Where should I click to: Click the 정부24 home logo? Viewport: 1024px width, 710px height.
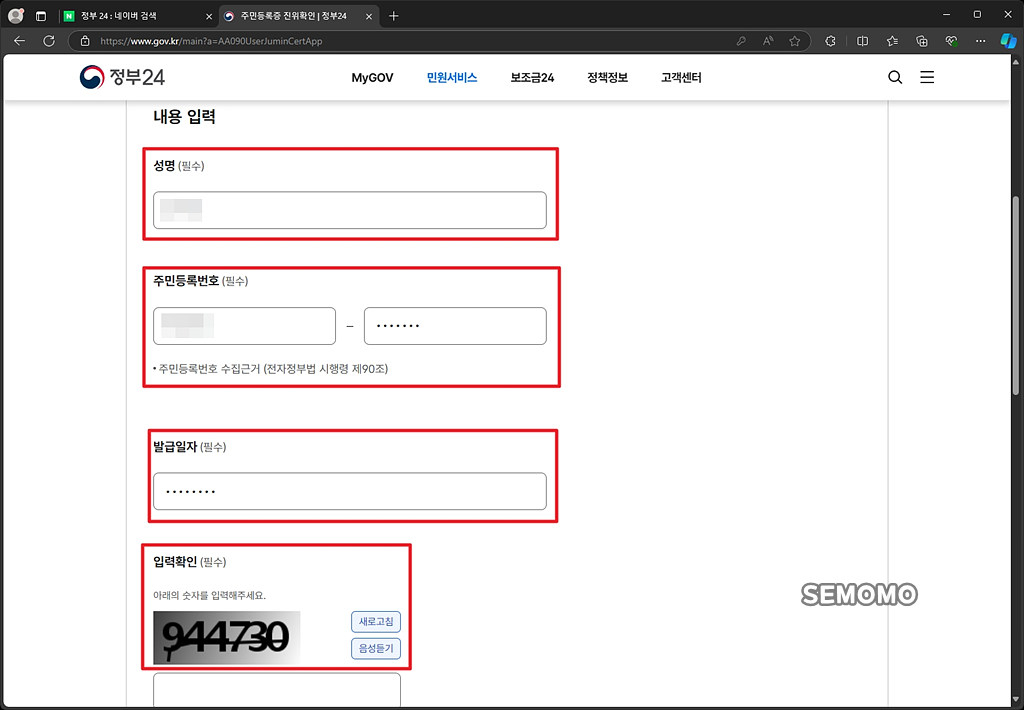[122, 77]
